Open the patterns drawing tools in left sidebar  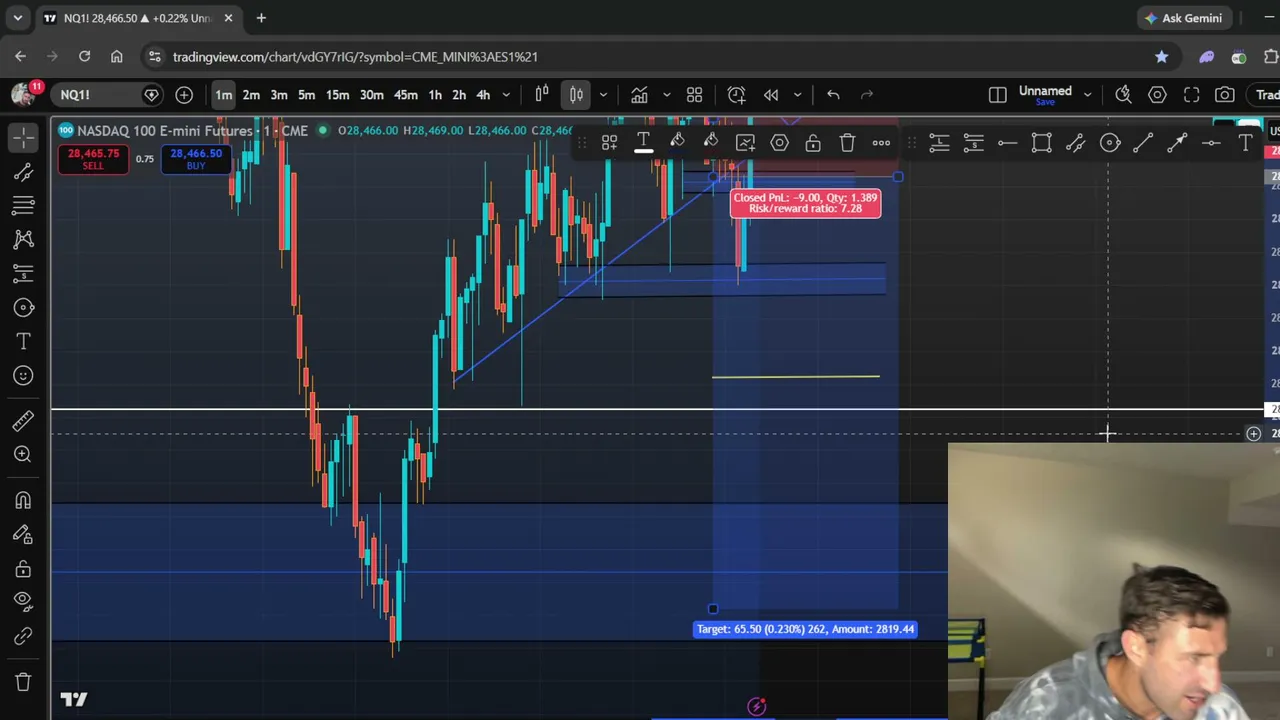pos(23,240)
